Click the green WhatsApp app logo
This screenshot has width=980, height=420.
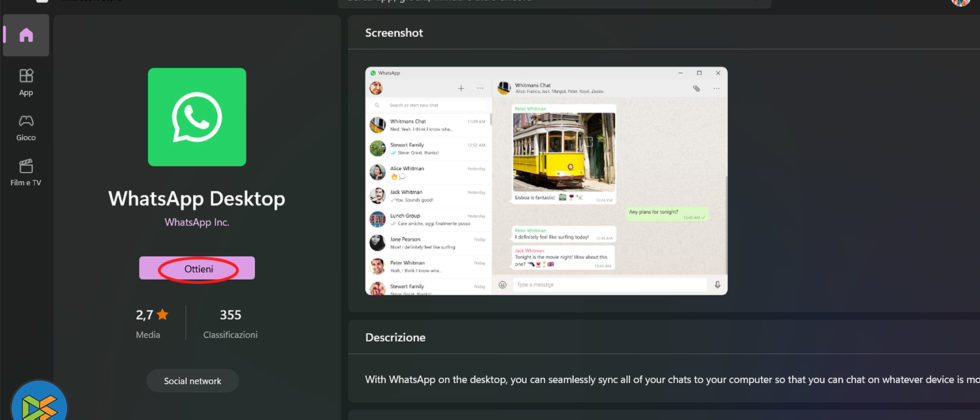click(x=197, y=117)
